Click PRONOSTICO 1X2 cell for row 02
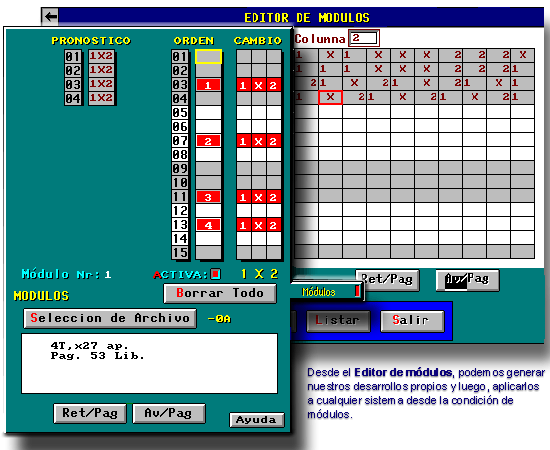The width and height of the screenshot is (550, 450). coord(101,70)
